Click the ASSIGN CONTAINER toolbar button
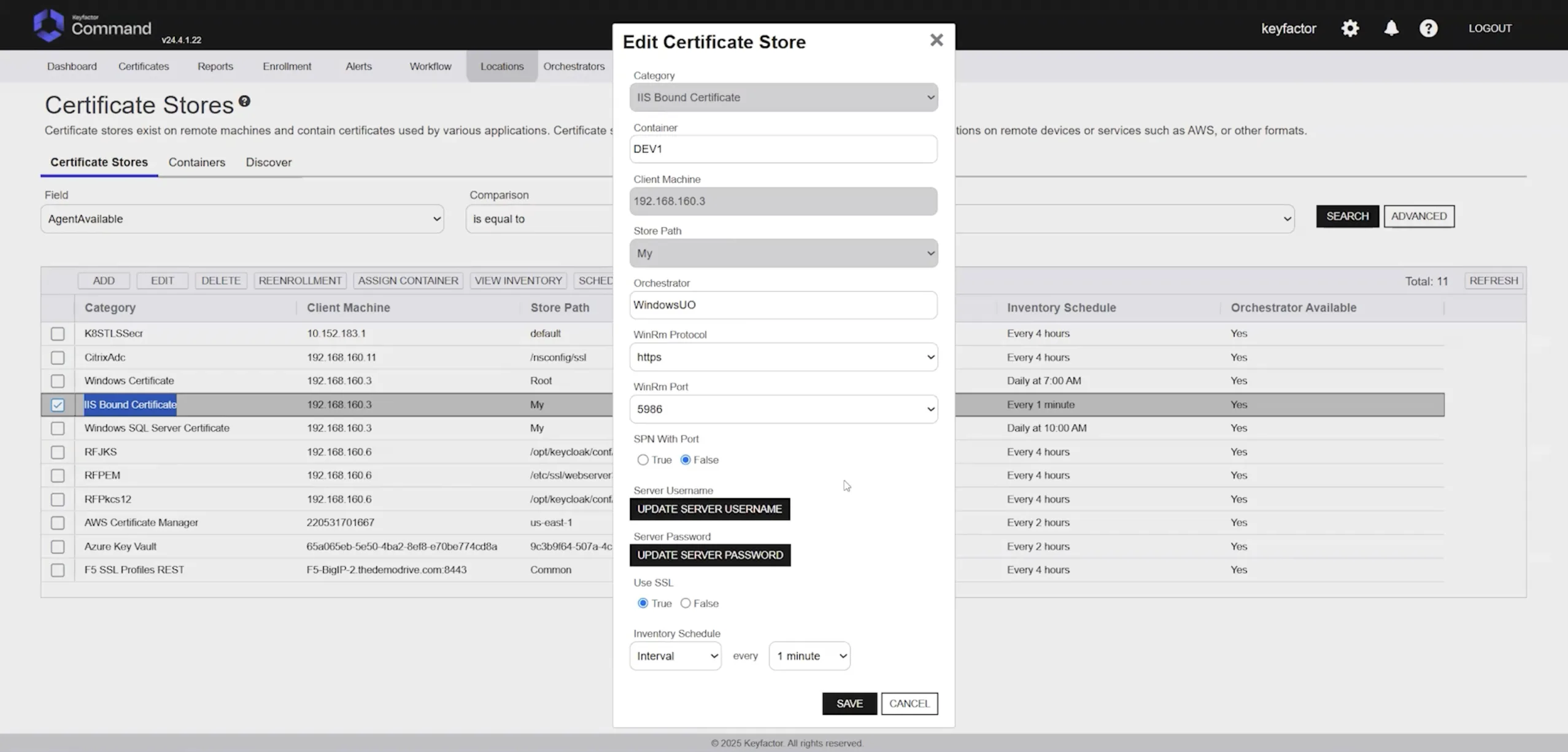Viewport: 1568px width, 752px height. (408, 281)
